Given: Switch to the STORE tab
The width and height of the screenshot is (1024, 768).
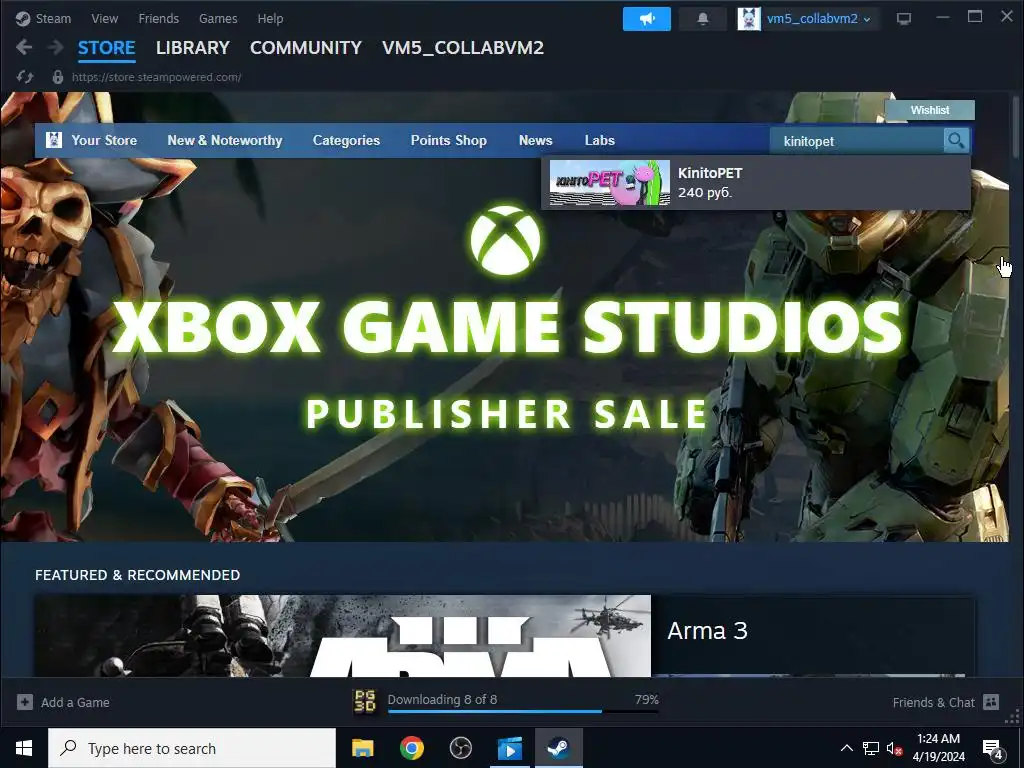Looking at the screenshot, I should (106, 48).
